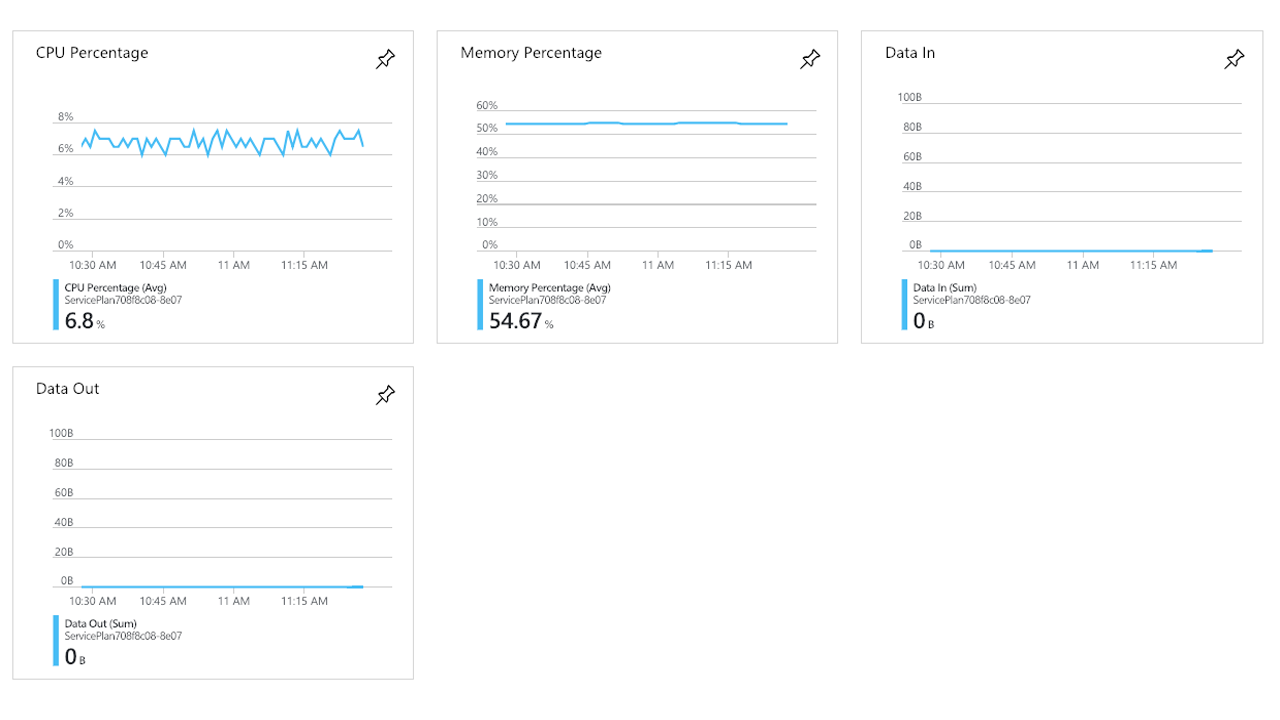Image resolution: width=1280 pixels, height=720 pixels.
Task: Click the 54.67 % memory average value
Action: [515, 321]
